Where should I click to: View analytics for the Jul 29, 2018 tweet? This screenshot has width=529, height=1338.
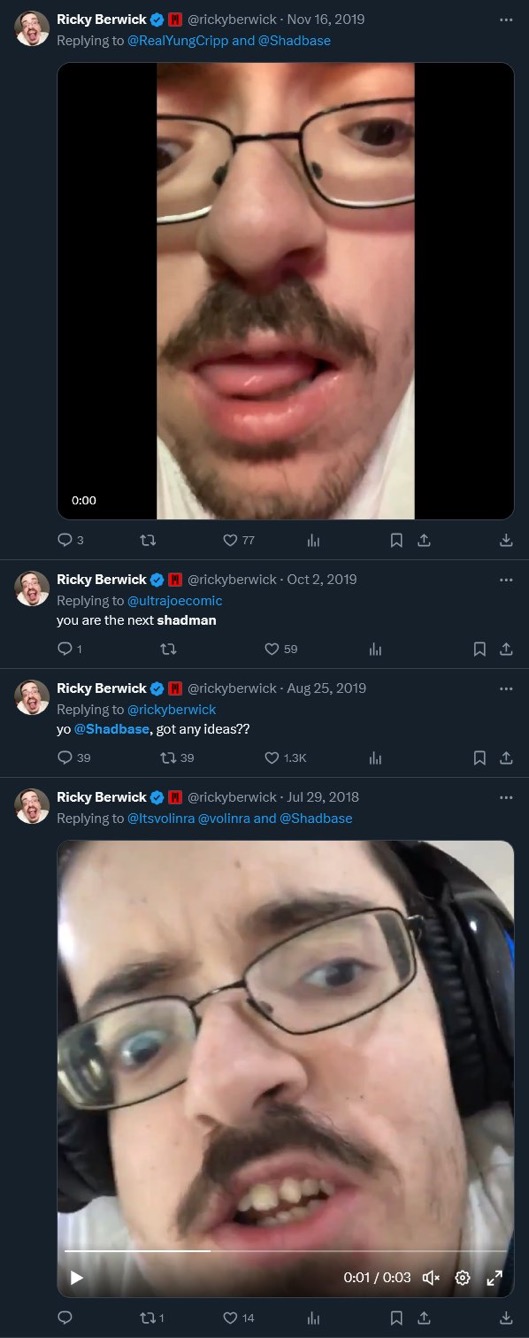click(x=313, y=1318)
